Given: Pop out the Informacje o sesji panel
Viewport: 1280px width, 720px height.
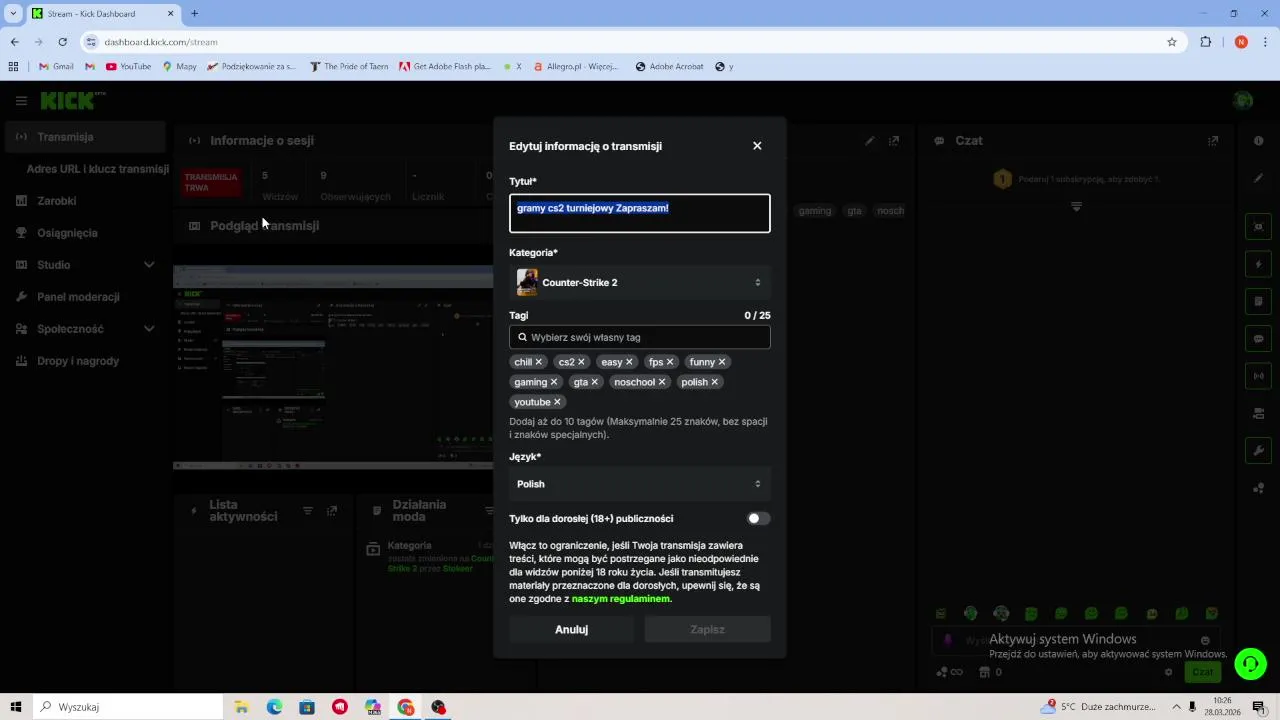Looking at the screenshot, I should click(894, 141).
